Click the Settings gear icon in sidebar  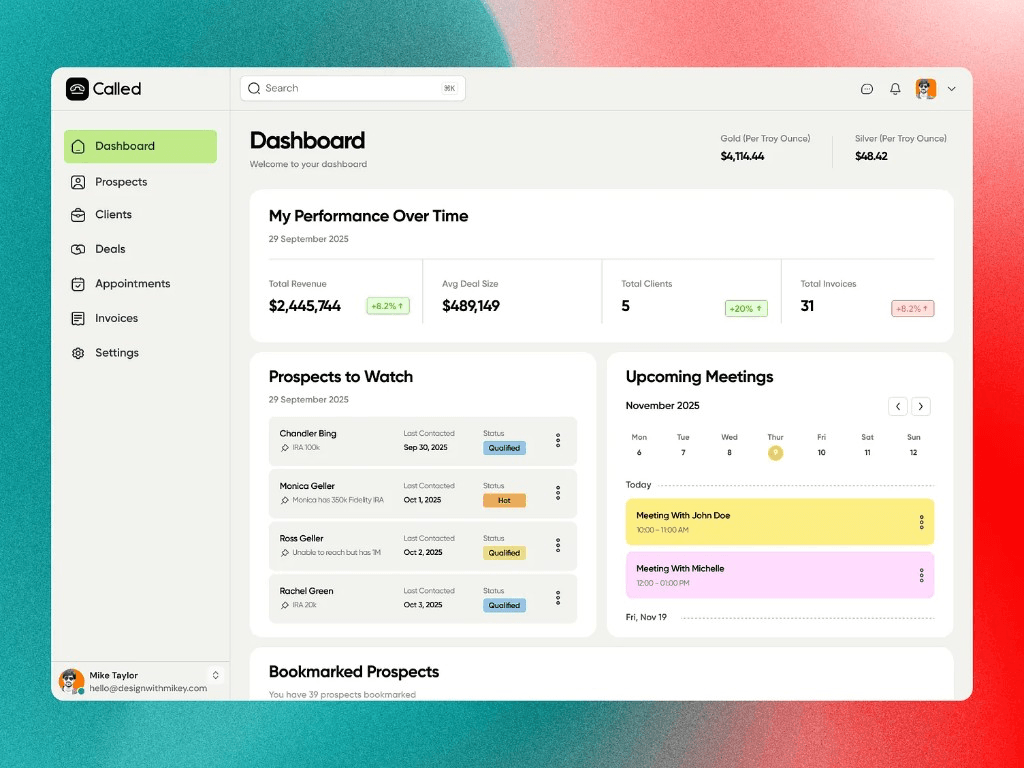point(78,353)
